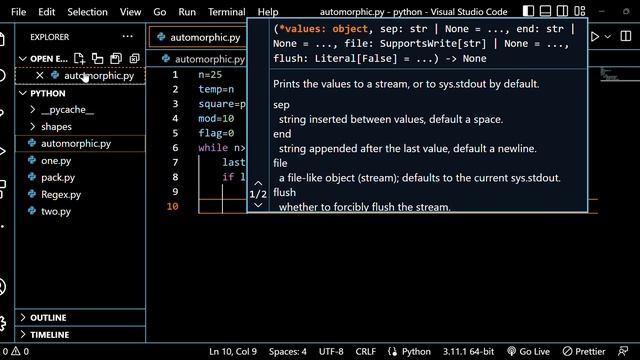This screenshot has width=640, height=360.
Task: Expand the shapes folder
Action: 33,127
